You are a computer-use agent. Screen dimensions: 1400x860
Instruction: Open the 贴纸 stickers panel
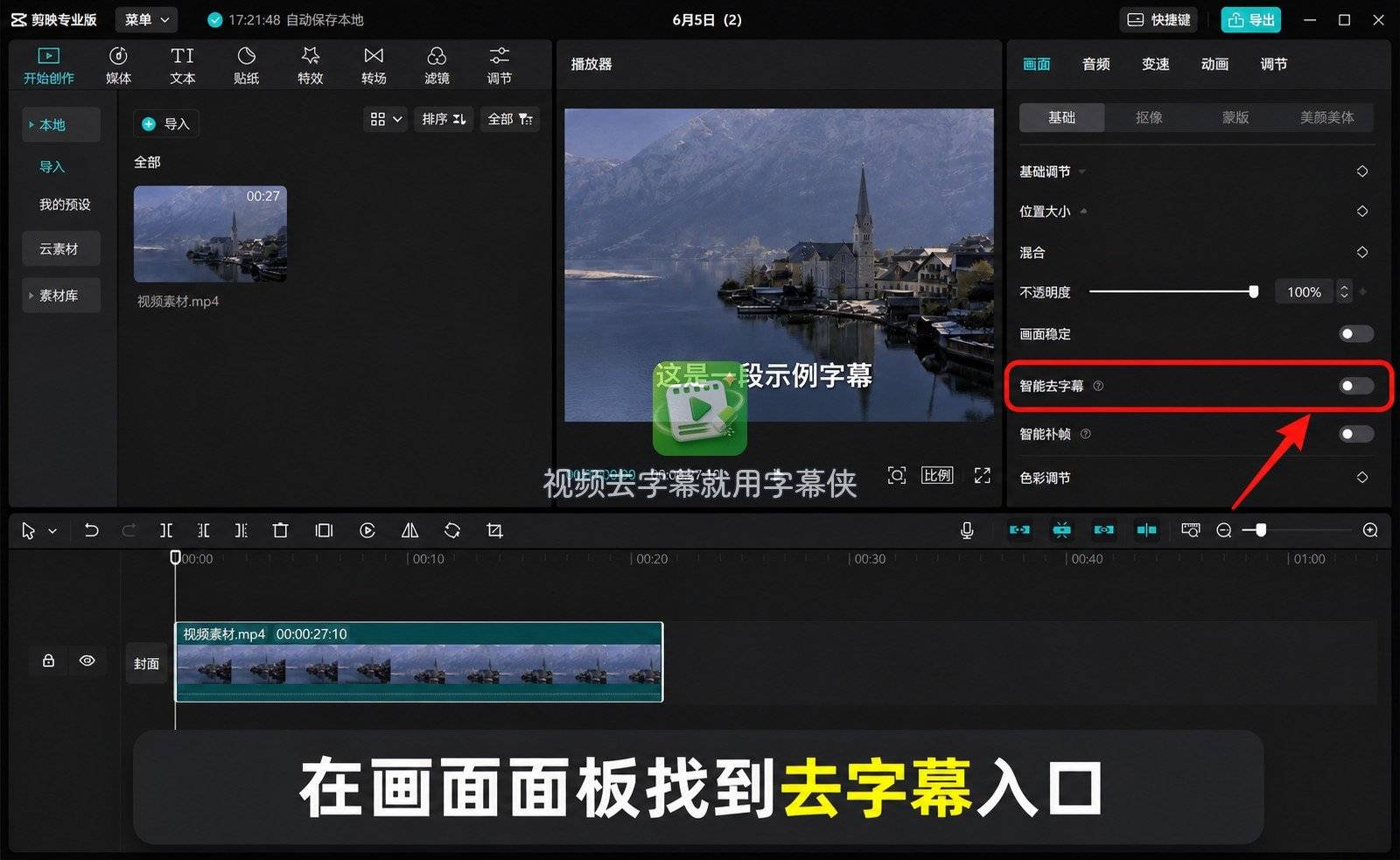tap(246, 66)
